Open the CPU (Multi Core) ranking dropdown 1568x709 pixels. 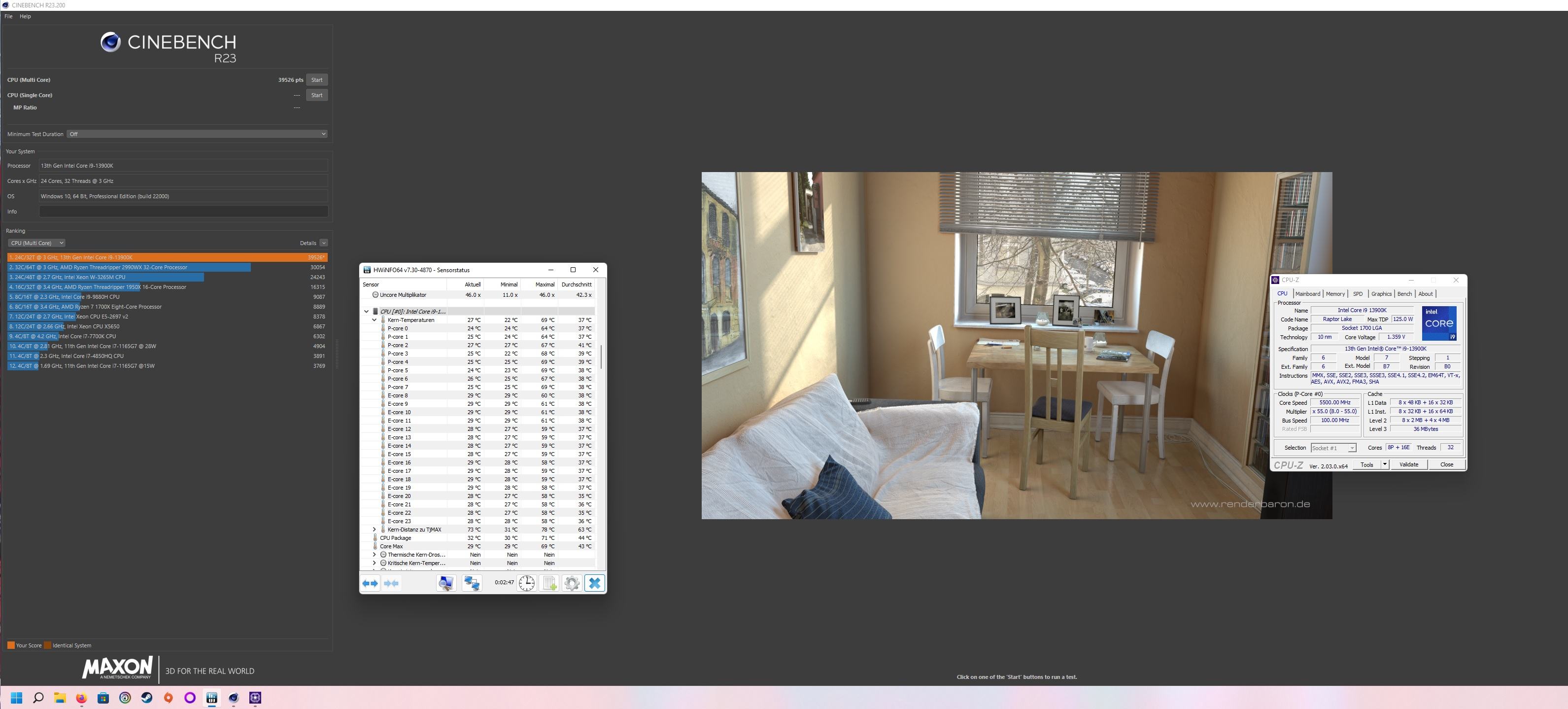click(x=36, y=243)
